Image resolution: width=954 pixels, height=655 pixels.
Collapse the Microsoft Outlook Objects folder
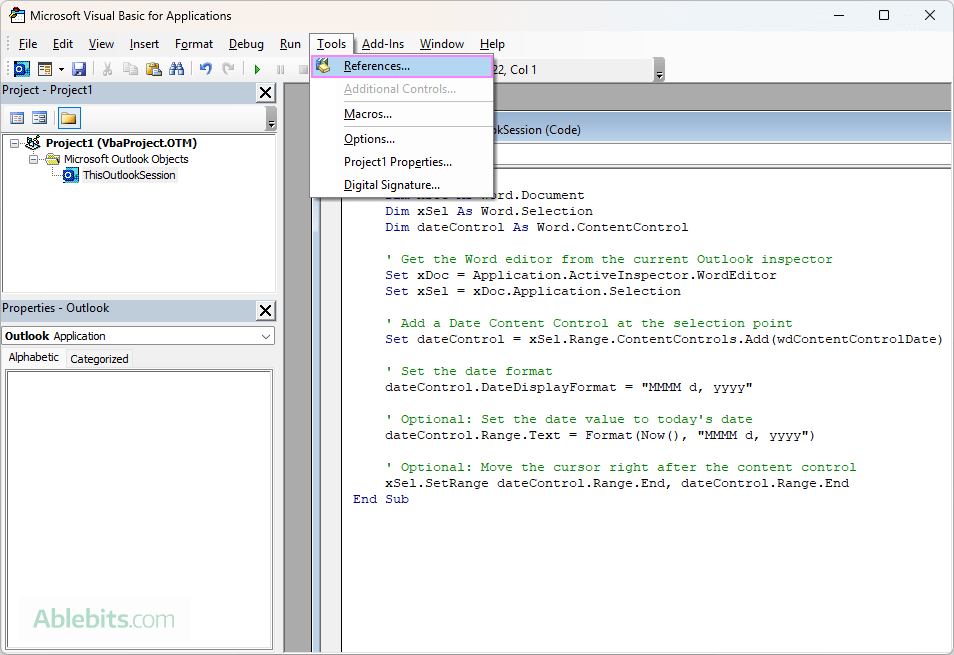[x=33, y=159]
